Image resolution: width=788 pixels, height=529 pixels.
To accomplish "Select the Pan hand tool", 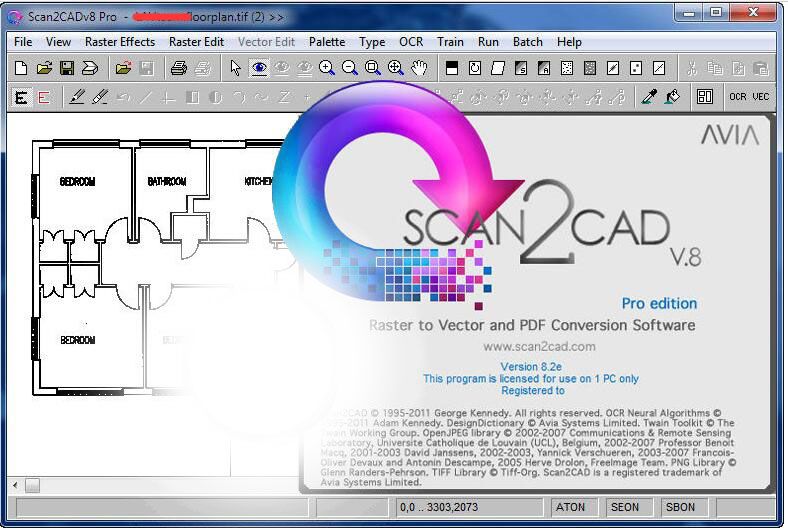I will click(x=420, y=69).
